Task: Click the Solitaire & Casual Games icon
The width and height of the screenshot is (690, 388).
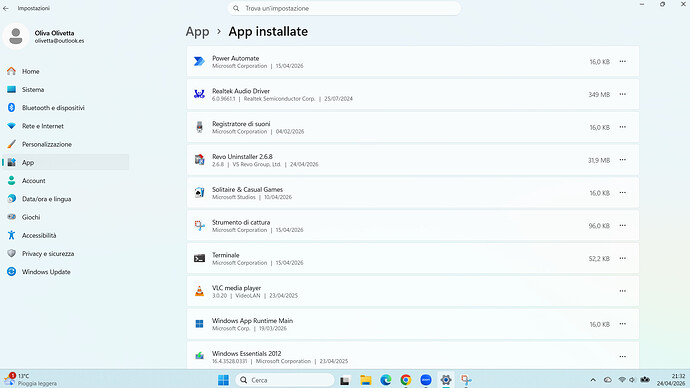Action: coord(199,193)
